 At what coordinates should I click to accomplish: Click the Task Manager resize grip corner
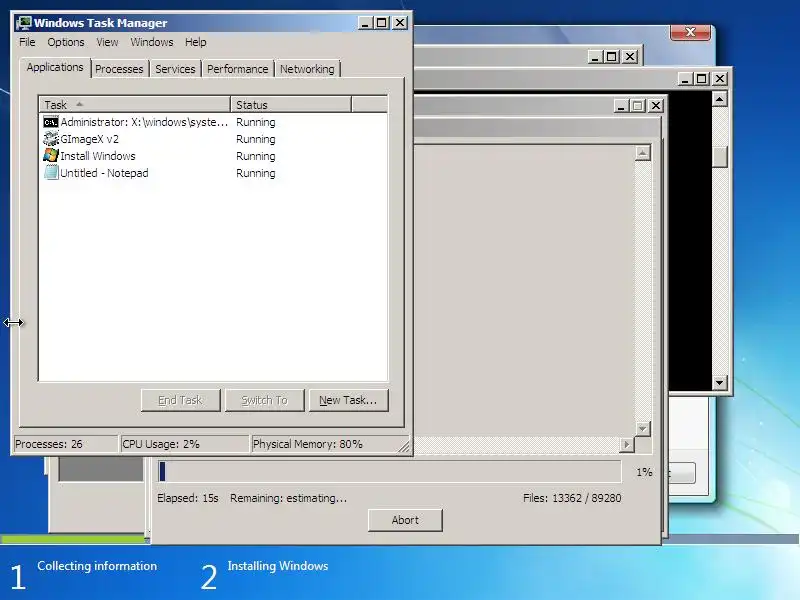[404, 446]
